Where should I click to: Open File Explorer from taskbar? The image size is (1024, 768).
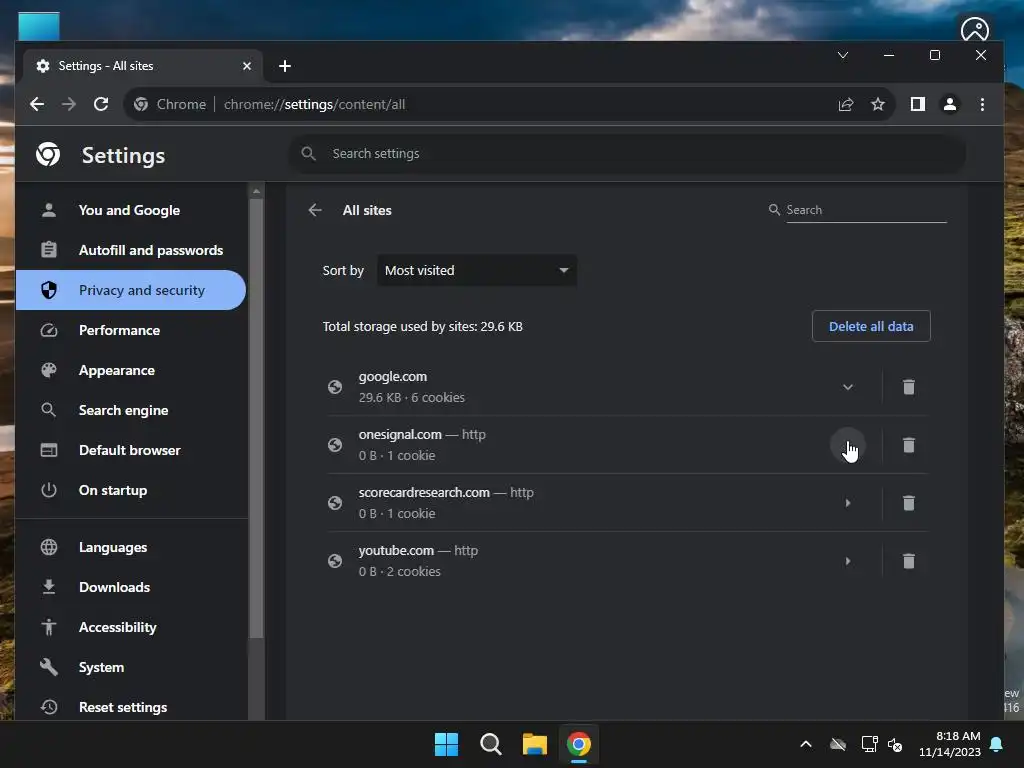point(534,744)
